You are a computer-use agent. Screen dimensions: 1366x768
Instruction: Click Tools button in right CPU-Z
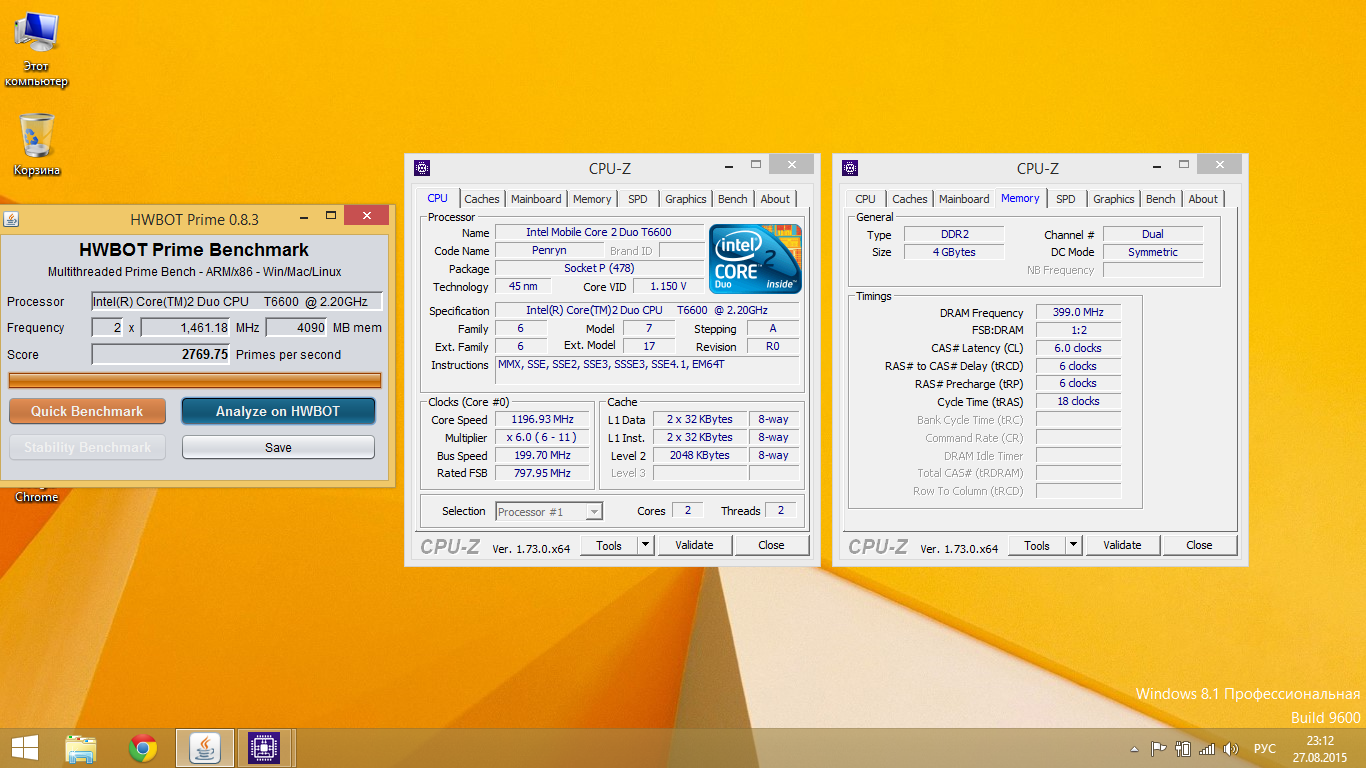1037,545
